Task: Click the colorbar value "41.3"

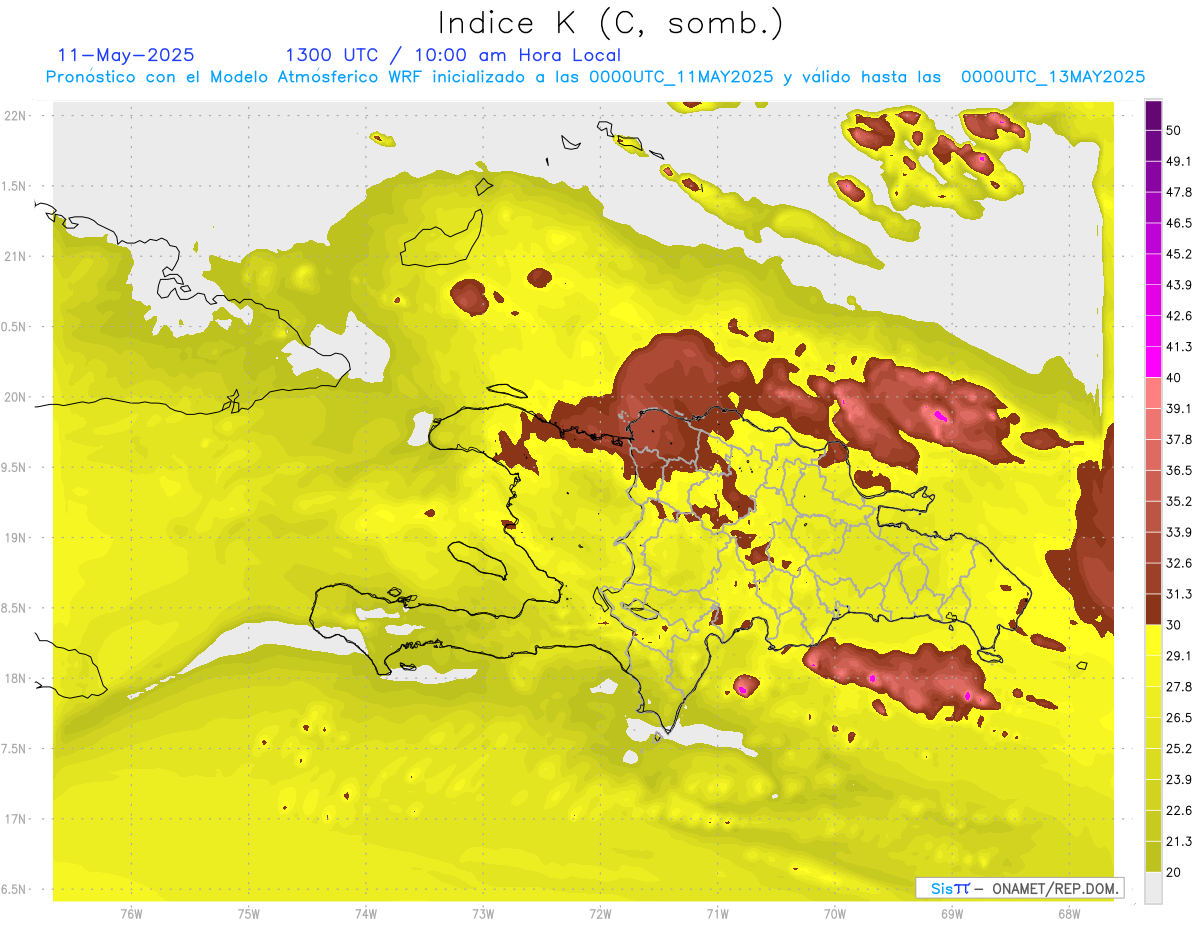Action: [1178, 347]
